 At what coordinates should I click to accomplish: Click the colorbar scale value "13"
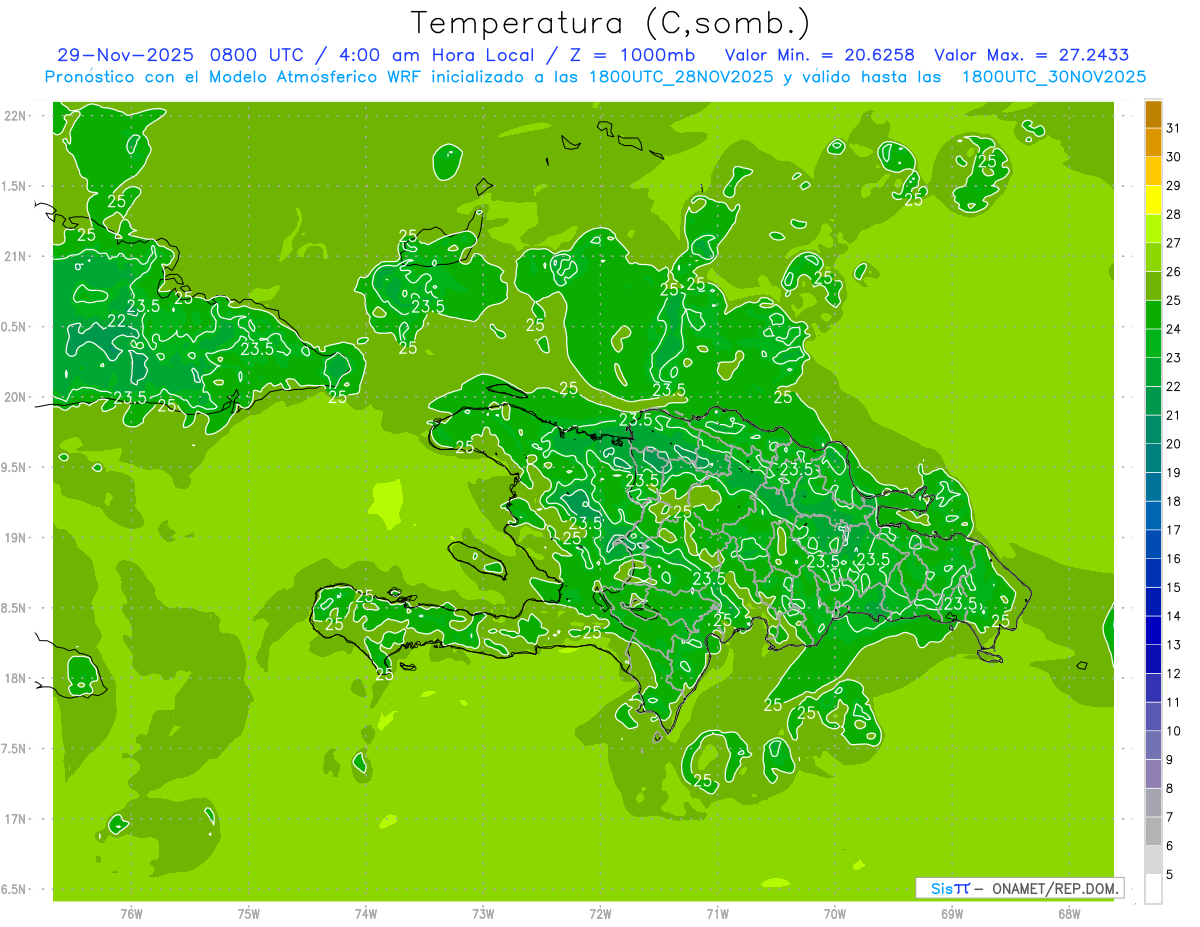[1173, 645]
